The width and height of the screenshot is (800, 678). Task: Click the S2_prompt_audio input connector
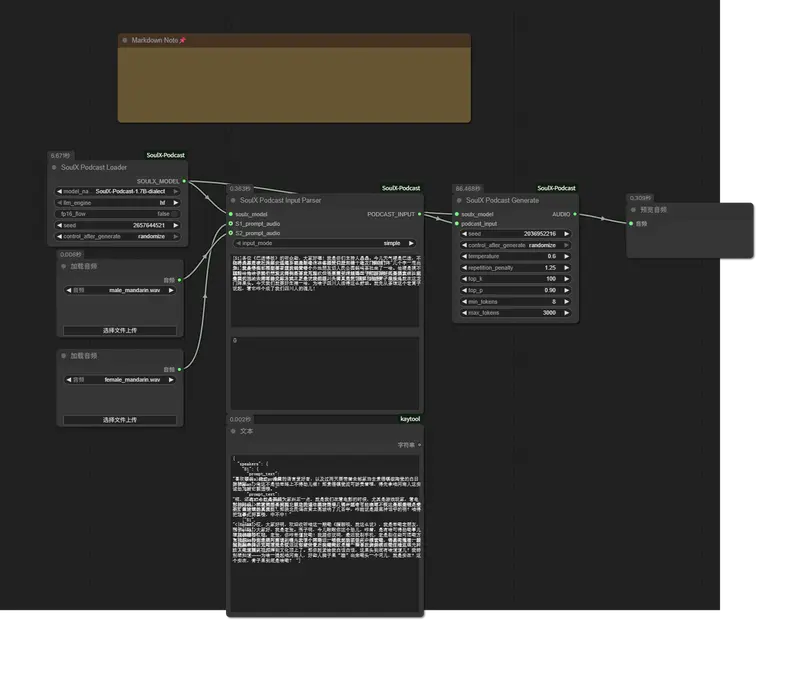click(230, 233)
